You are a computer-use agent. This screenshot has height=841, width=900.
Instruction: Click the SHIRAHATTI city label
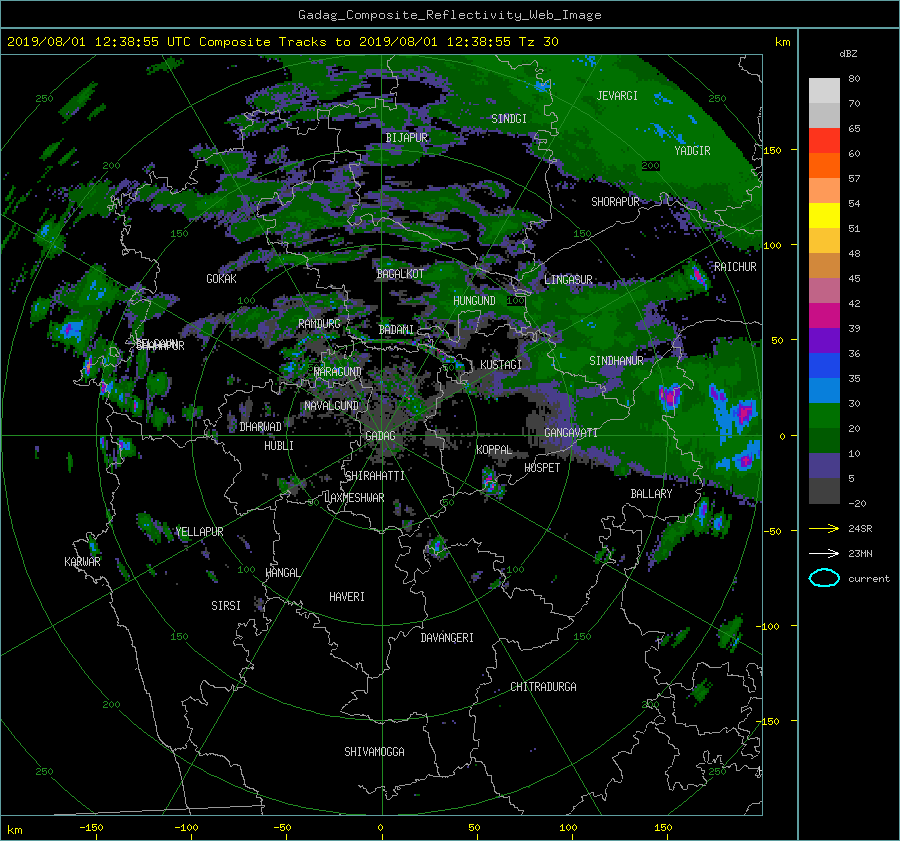click(x=375, y=476)
